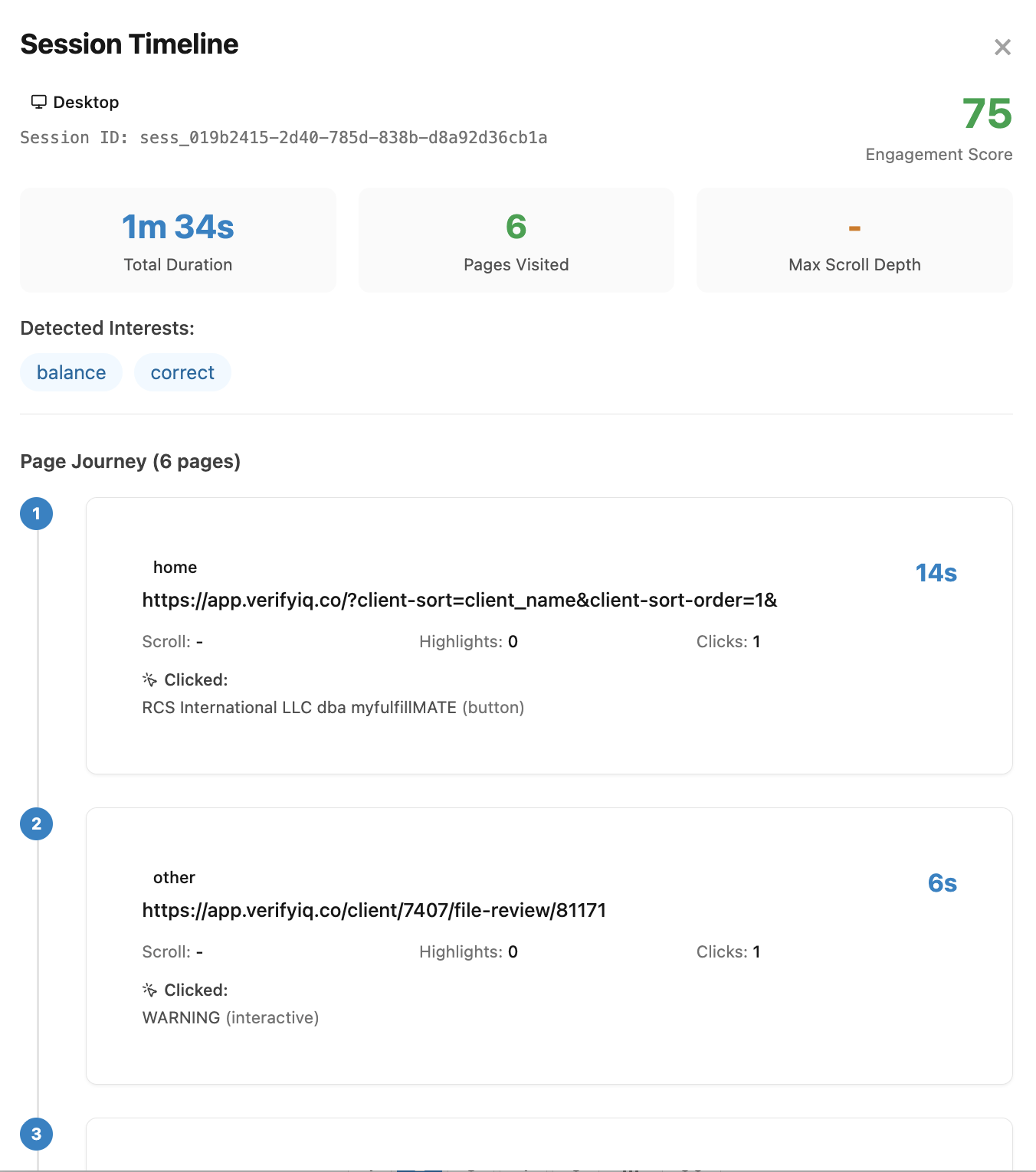Image resolution: width=1036 pixels, height=1172 pixels.
Task: Expand the file-review page journey card
Action: 550,947
